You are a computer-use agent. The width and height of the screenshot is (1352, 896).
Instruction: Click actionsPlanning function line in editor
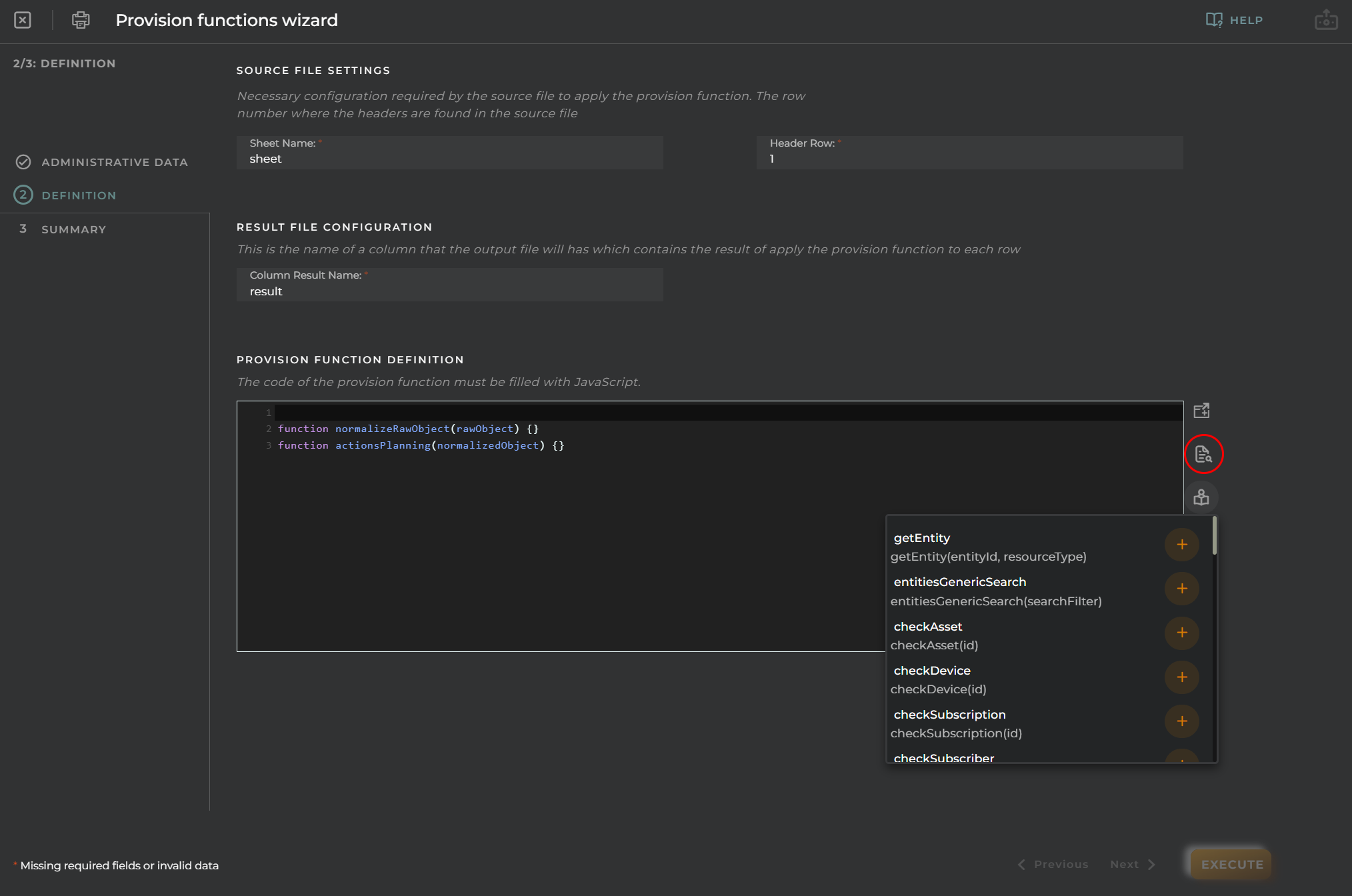click(x=421, y=445)
